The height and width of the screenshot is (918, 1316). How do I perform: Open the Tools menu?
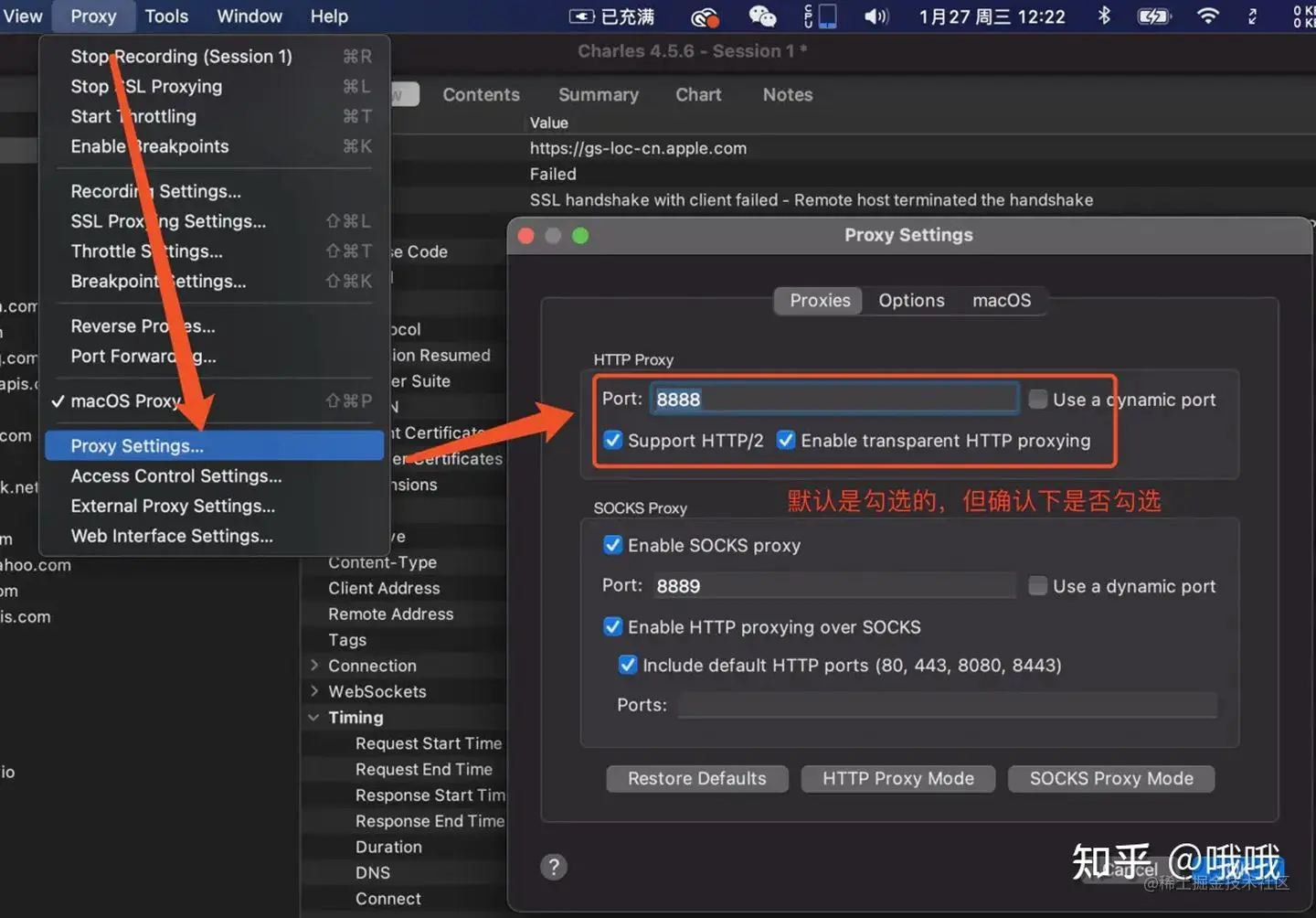166,16
